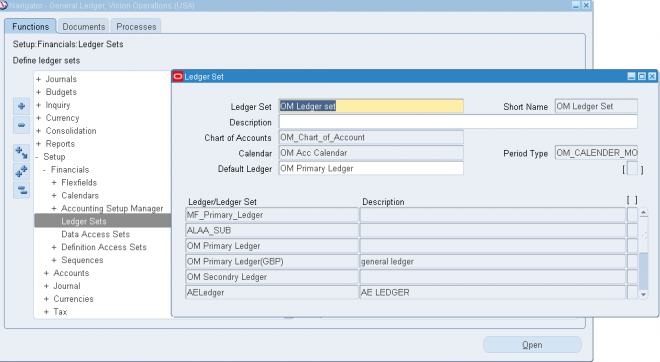Click the Collapse All icon button

pyautogui.click(x=21, y=190)
